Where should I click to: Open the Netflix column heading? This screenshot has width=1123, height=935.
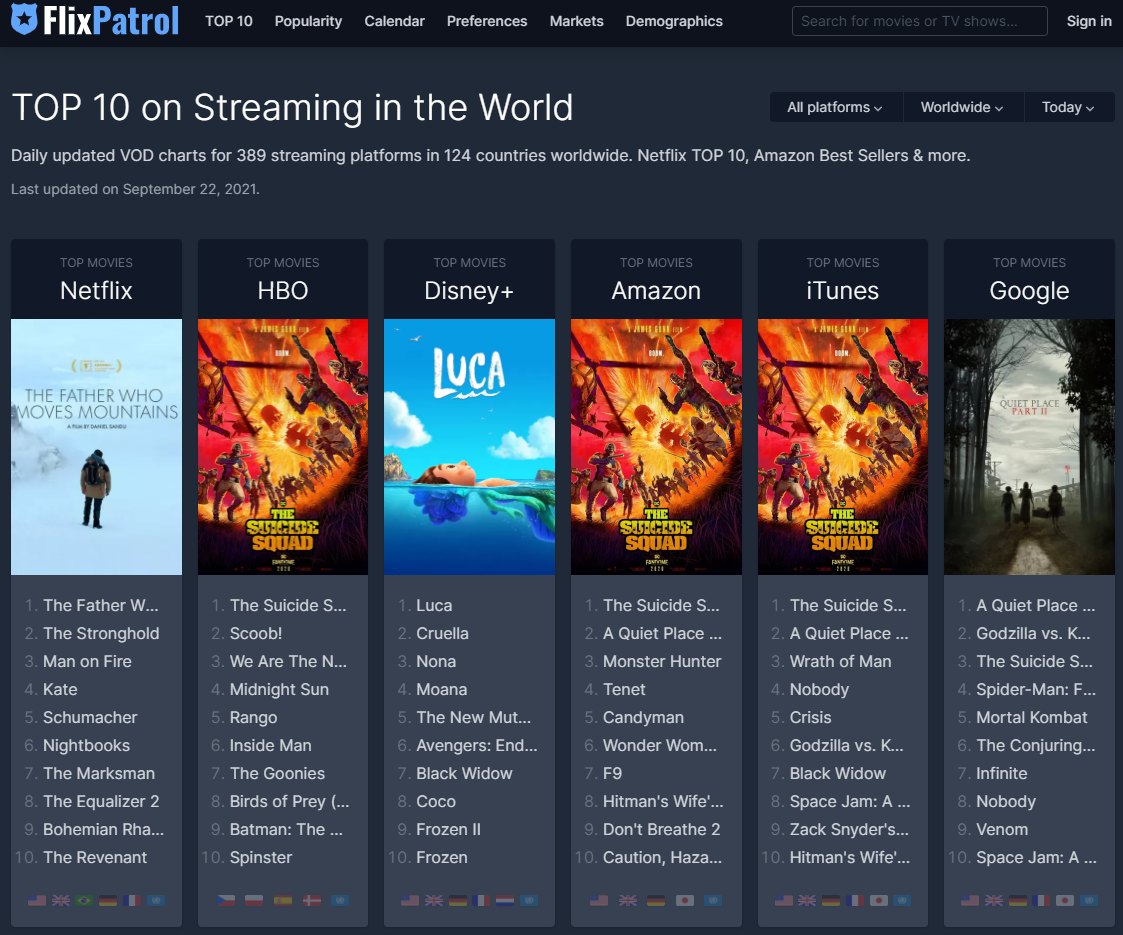(96, 291)
